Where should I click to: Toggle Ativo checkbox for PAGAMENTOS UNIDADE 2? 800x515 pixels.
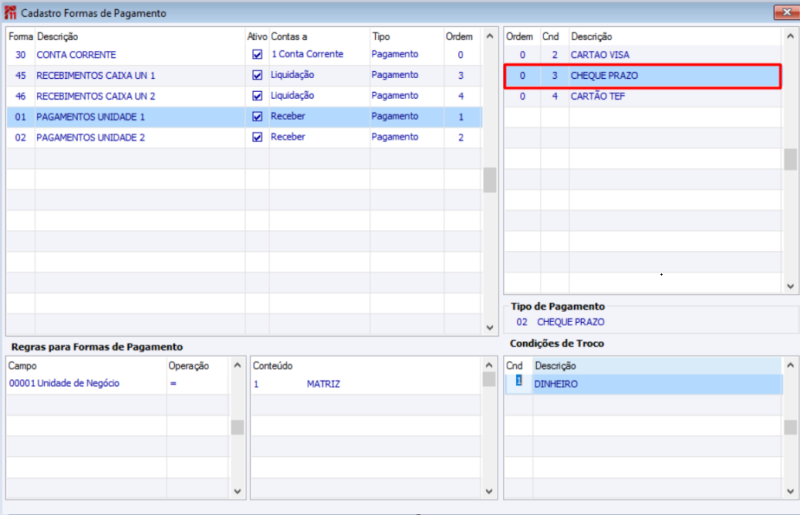[x=257, y=137]
